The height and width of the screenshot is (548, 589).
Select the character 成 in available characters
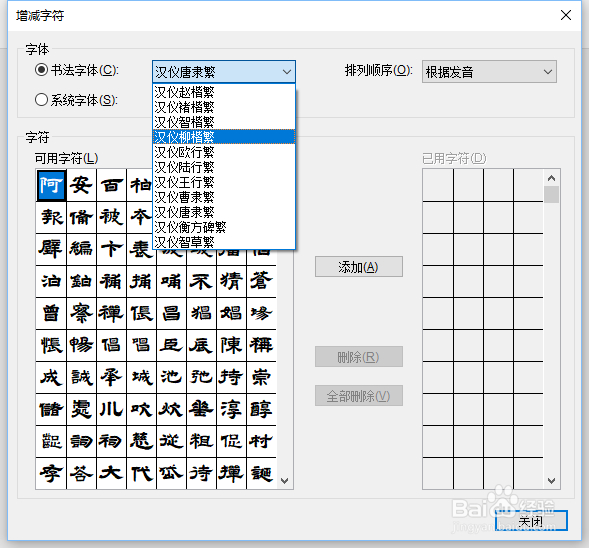[51, 377]
